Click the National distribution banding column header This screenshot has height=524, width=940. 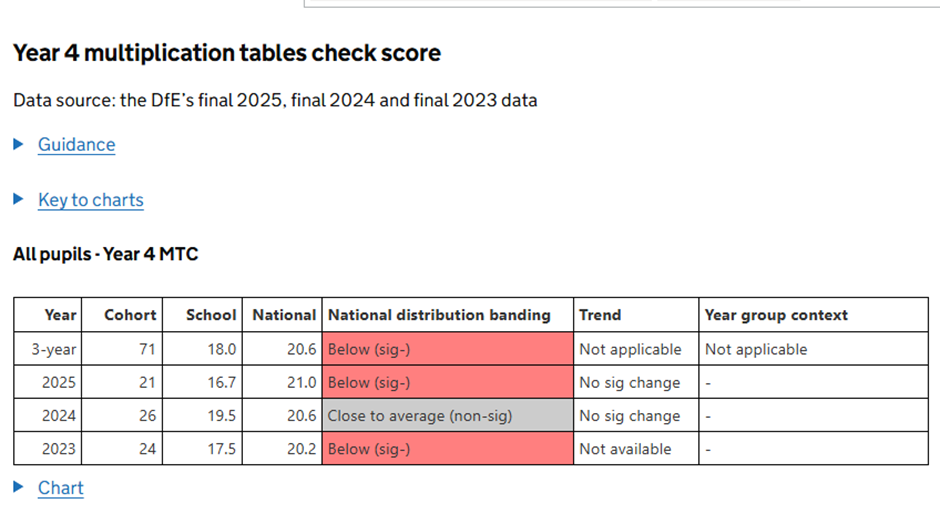click(x=439, y=315)
